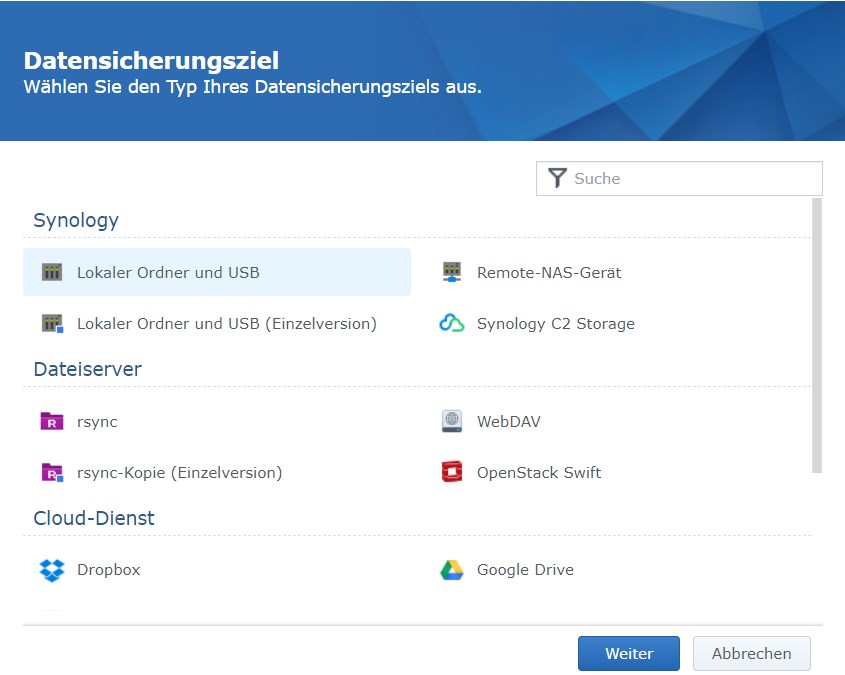
Task: Click the Google Drive logo icon
Action: pyautogui.click(x=452, y=570)
